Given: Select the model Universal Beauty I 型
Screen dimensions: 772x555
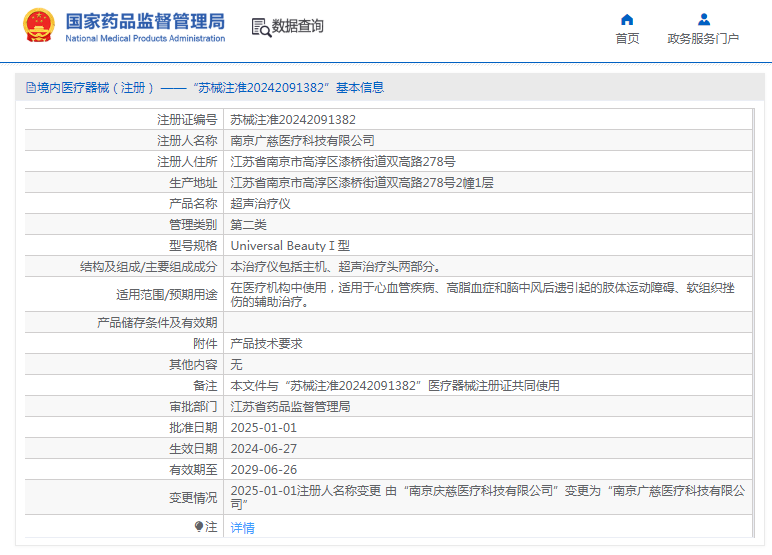Looking at the screenshot, I should pyautogui.click(x=290, y=246).
